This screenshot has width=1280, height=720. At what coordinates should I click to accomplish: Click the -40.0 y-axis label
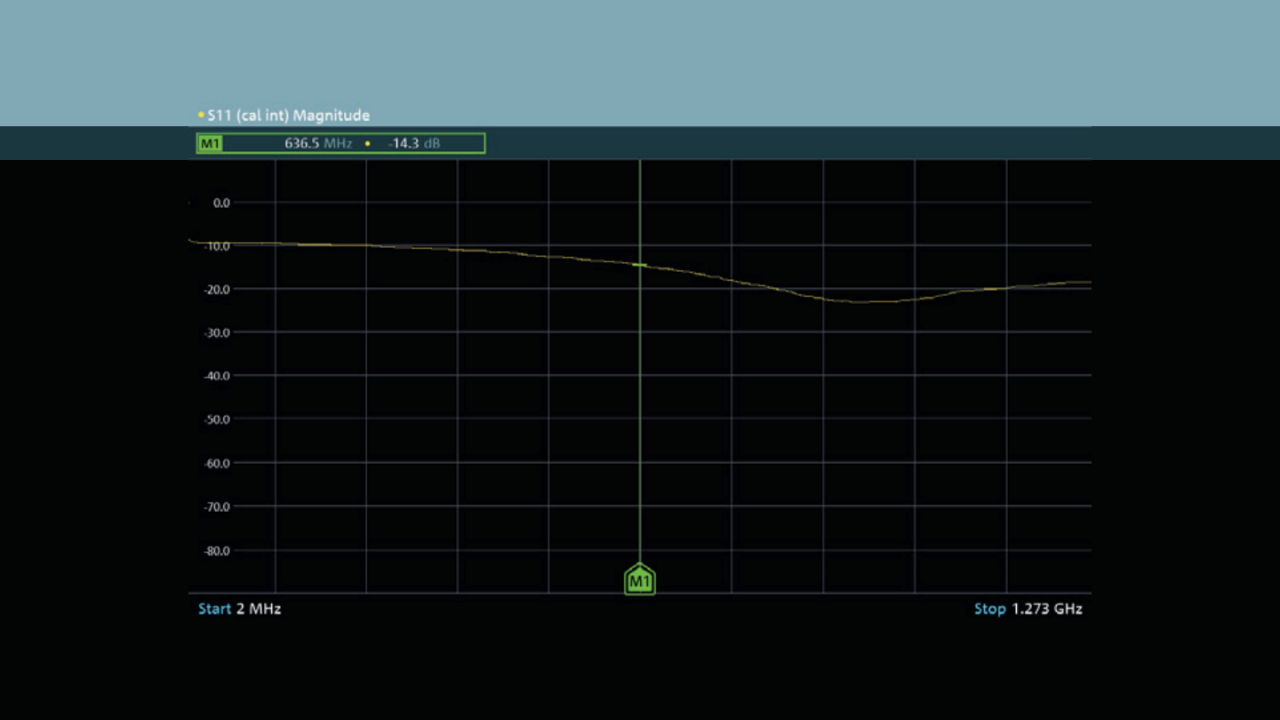click(x=219, y=377)
